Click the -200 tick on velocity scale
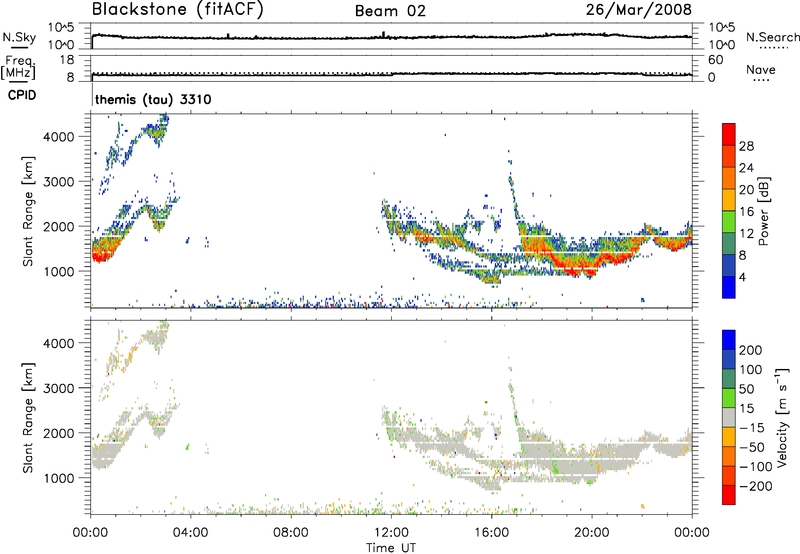 [755, 486]
